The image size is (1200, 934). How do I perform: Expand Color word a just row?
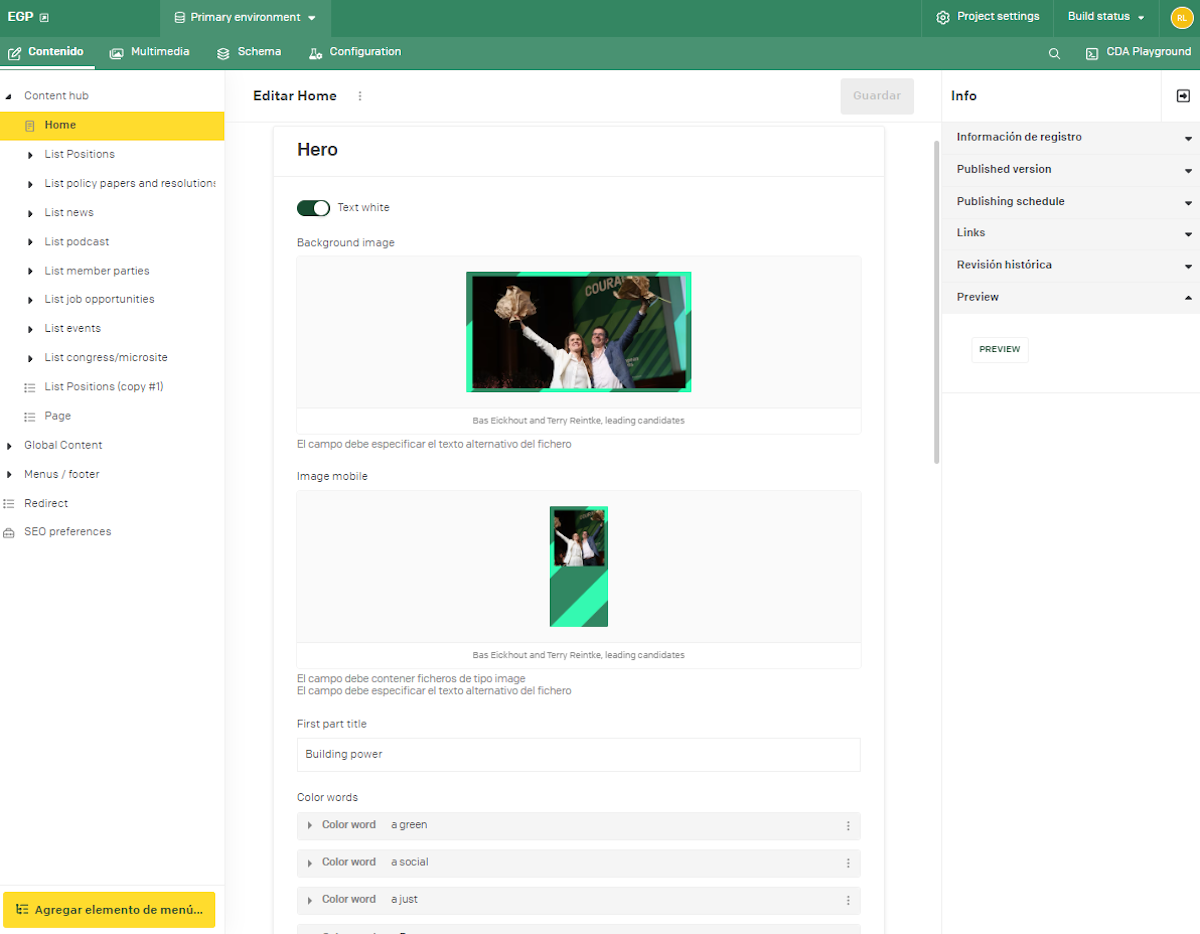click(310, 900)
